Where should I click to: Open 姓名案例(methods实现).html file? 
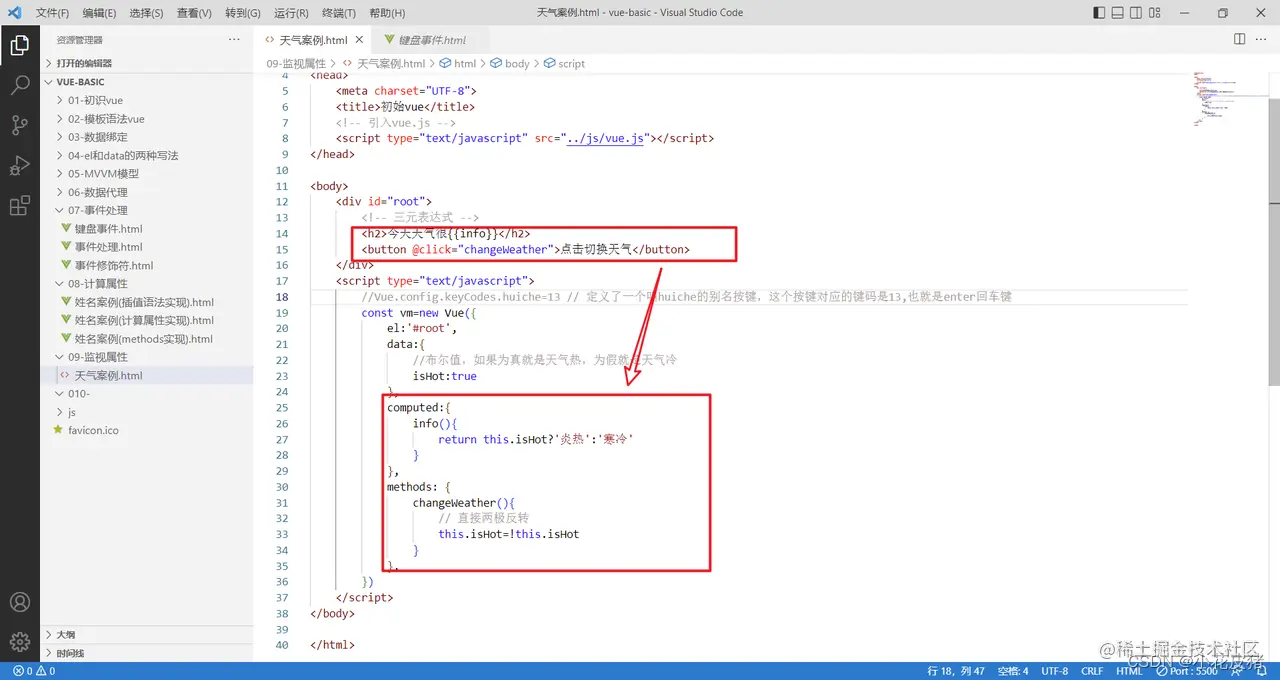point(147,338)
